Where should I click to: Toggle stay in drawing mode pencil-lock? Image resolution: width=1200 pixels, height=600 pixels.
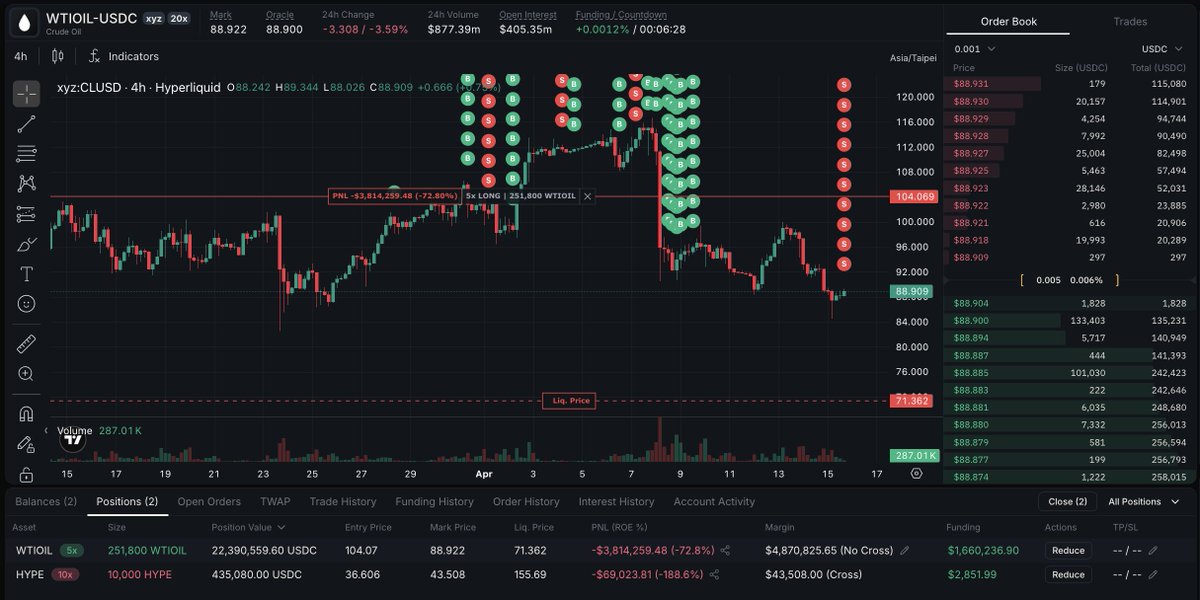(x=26, y=443)
